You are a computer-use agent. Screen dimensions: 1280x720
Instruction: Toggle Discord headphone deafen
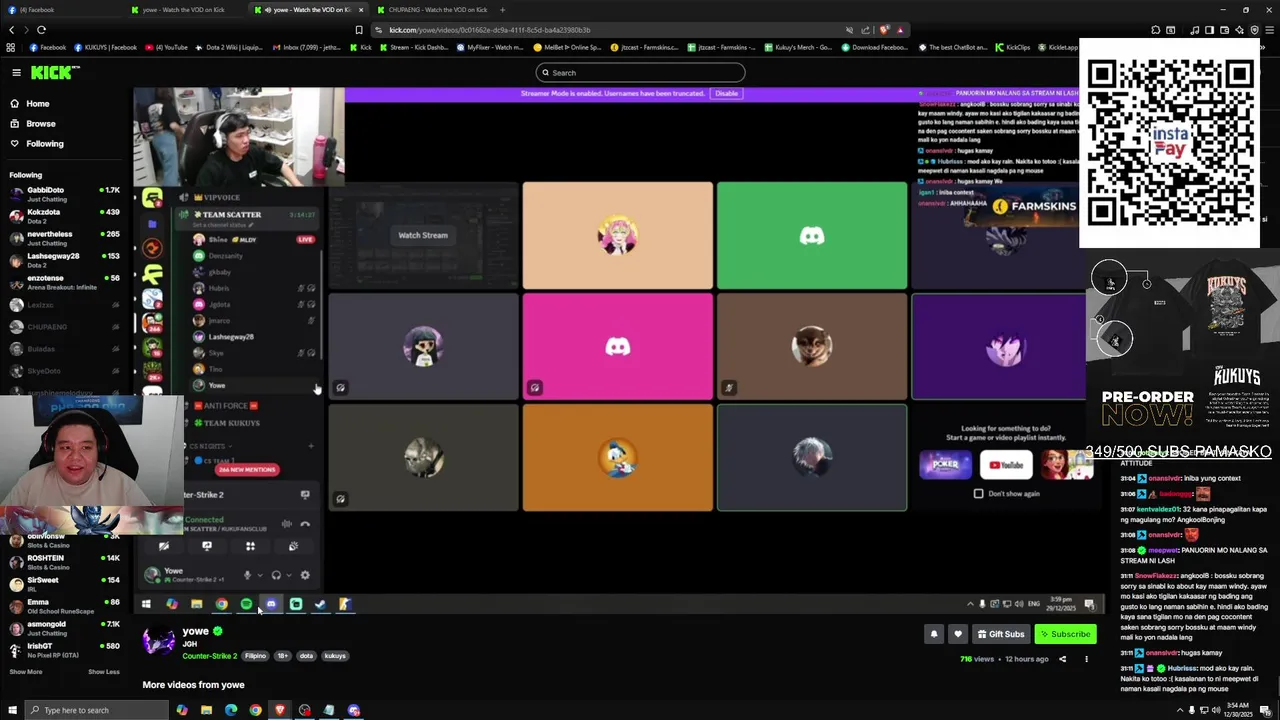tap(276, 575)
